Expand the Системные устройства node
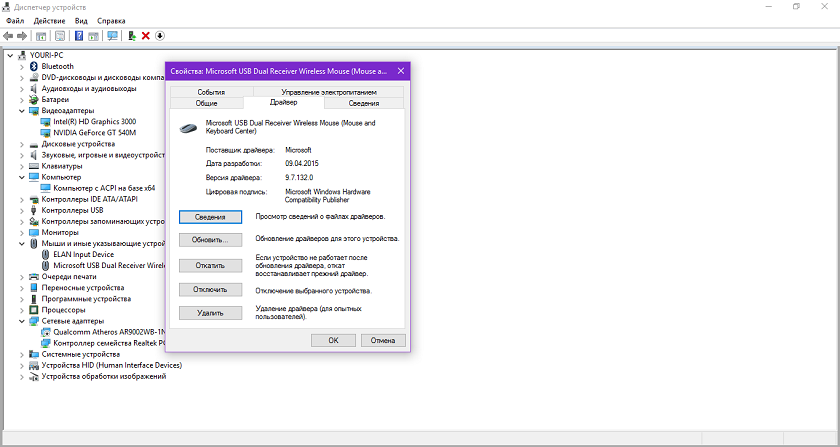 coord(21,355)
